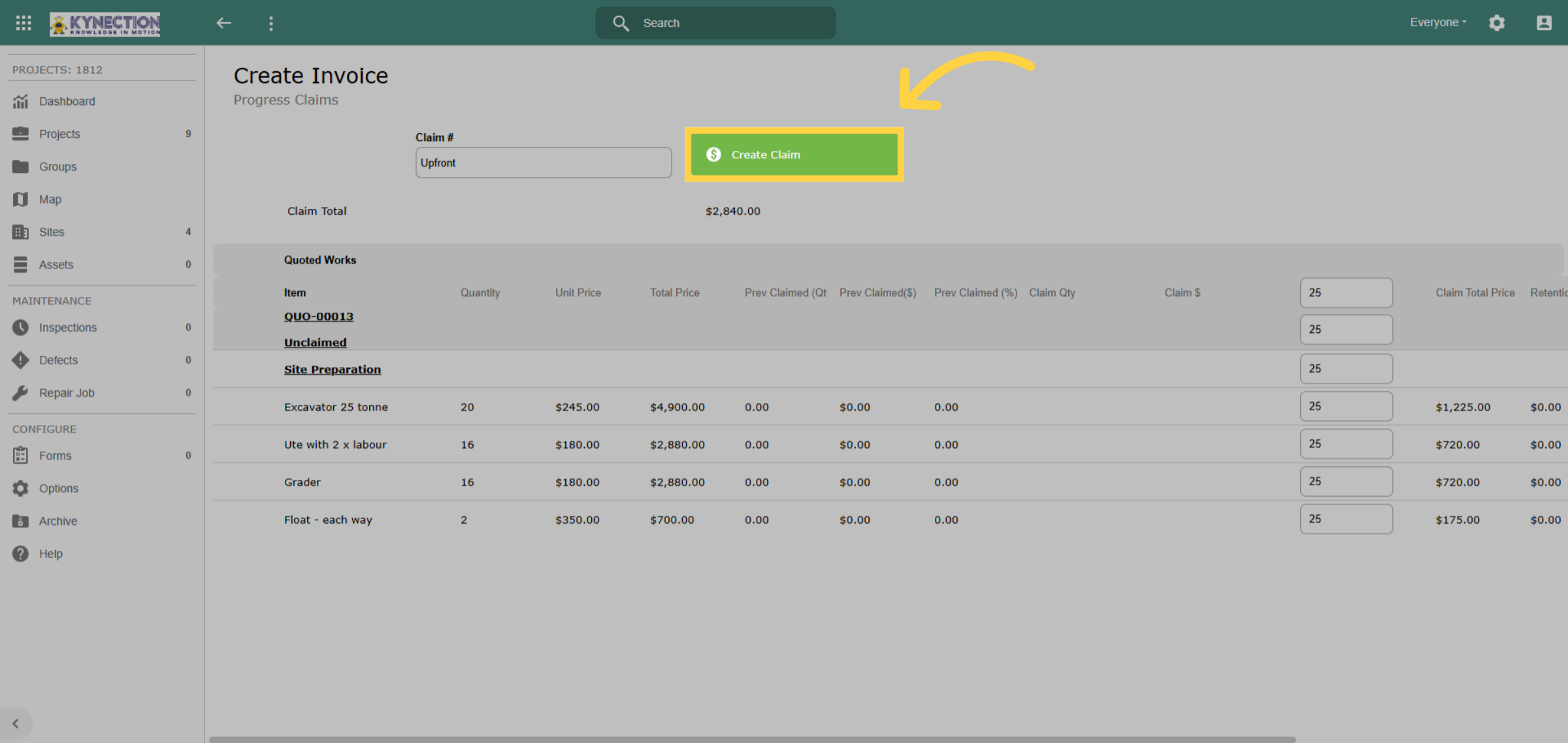The image size is (1568, 743).
Task: Click the back arrow icon
Action: pos(224,23)
